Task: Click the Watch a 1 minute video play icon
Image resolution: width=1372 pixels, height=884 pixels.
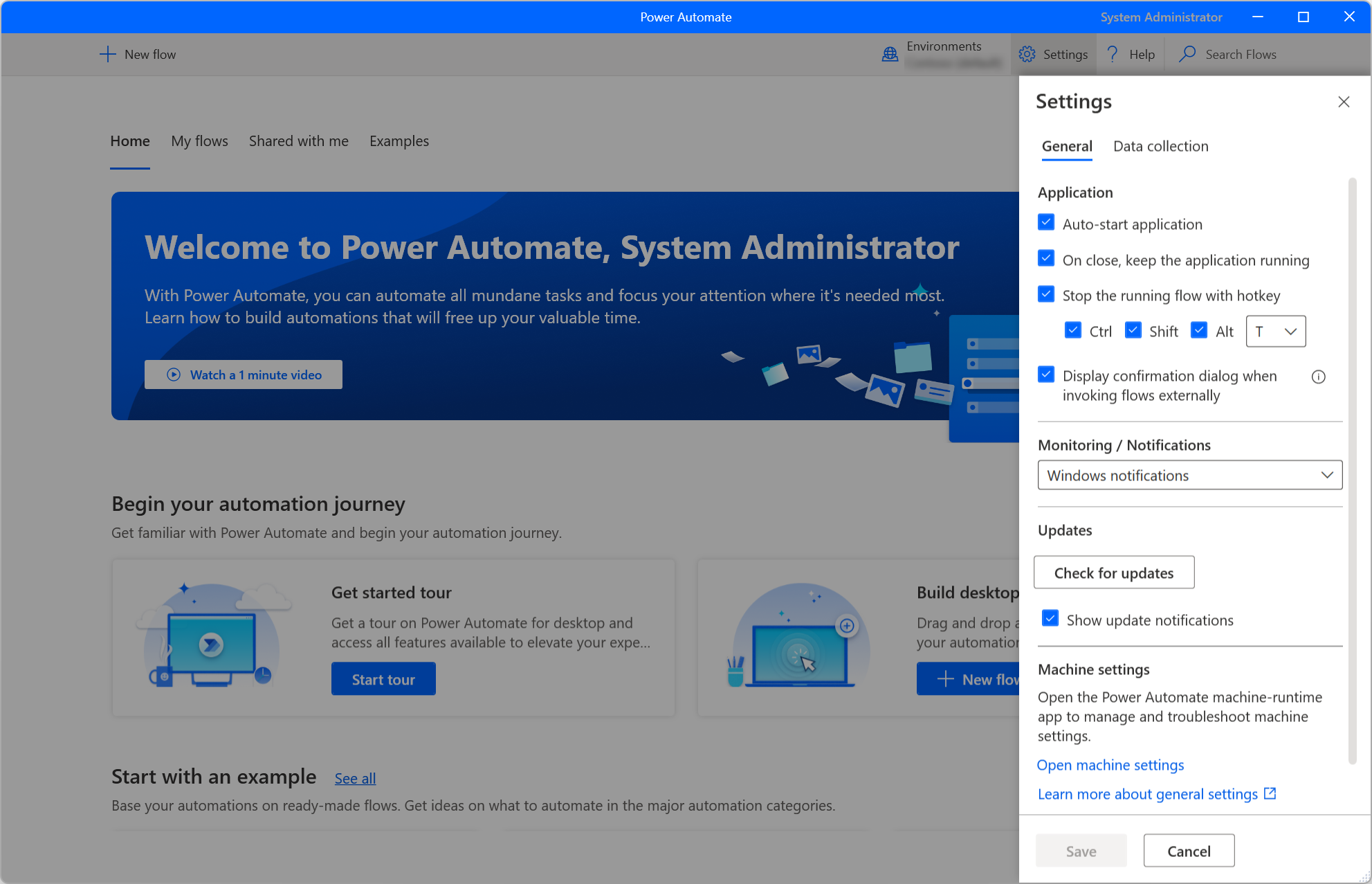Action: tap(172, 374)
